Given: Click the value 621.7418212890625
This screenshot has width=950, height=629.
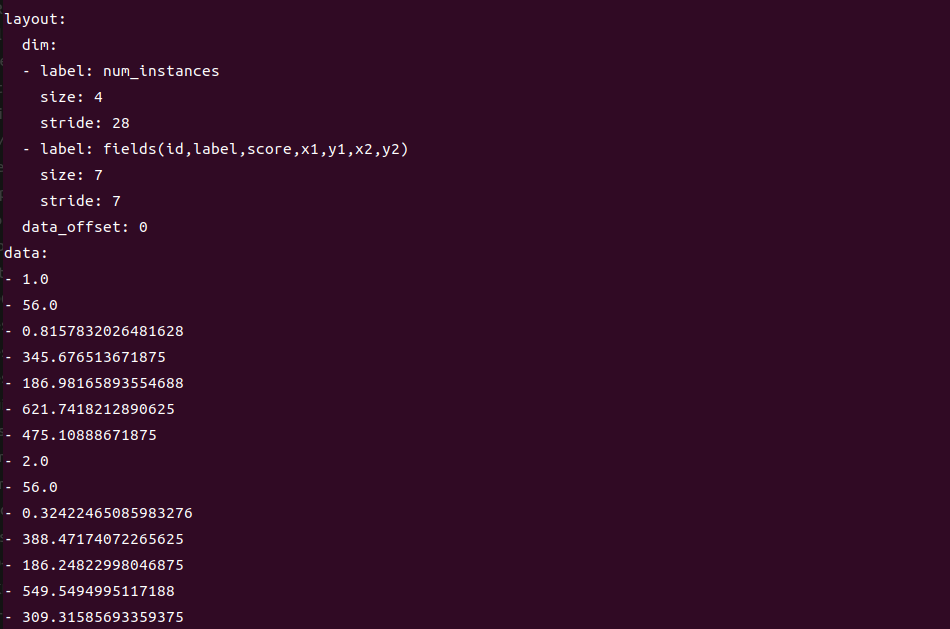Looking at the screenshot, I should [x=98, y=410].
